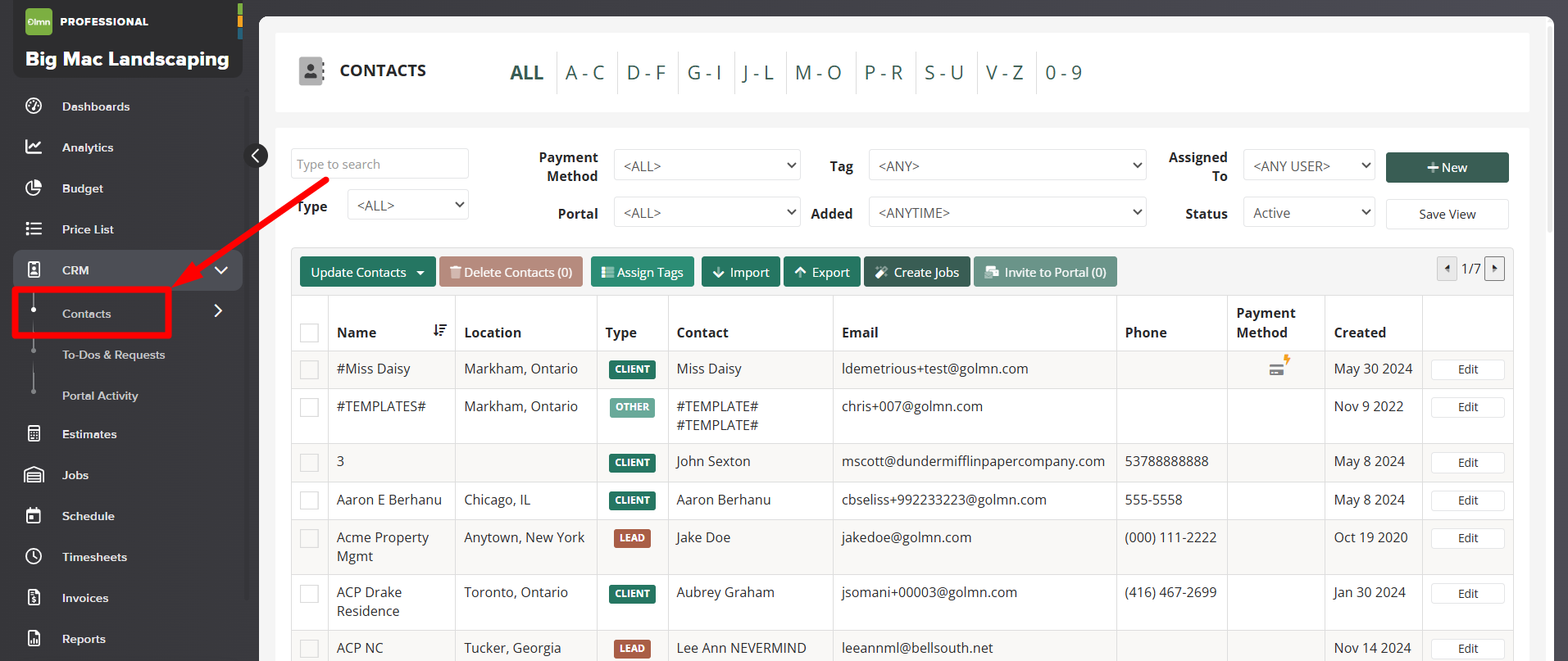This screenshot has height=661, width=1568.
Task: Open Dashboards from the sidebar icon
Action: pyautogui.click(x=34, y=106)
